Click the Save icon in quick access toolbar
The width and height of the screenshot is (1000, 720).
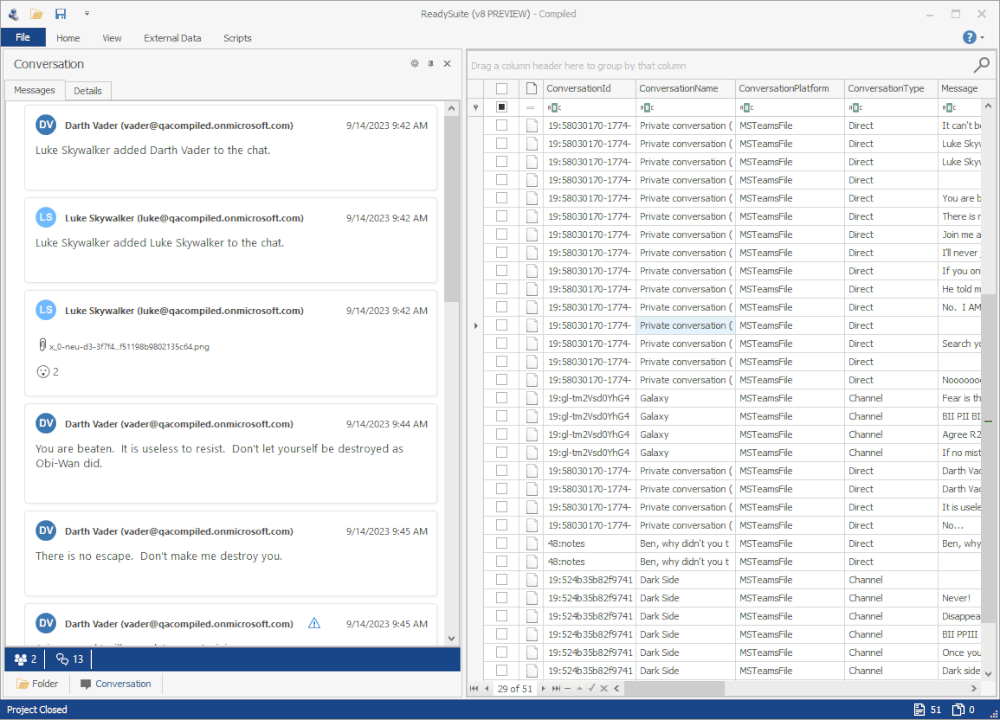pos(60,14)
